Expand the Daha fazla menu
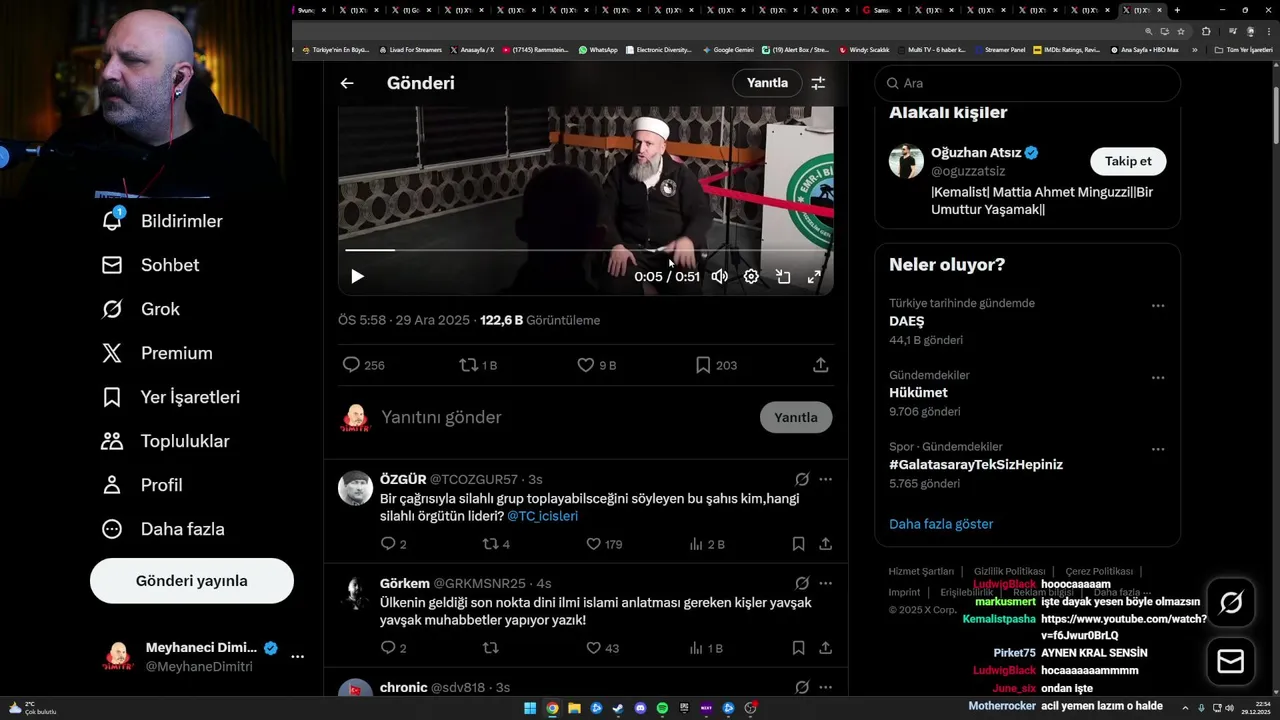1280x720 pixels. click(x=163, y=529)
